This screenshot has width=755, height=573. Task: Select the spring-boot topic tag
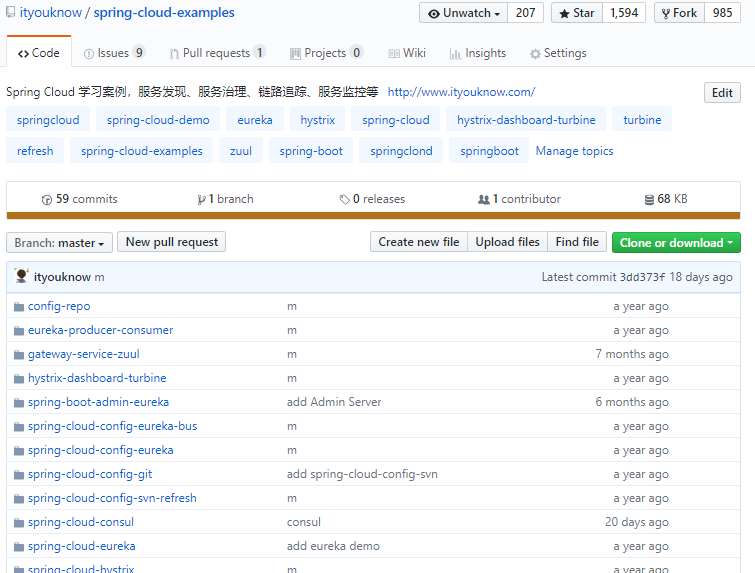[x=311, y=151]
